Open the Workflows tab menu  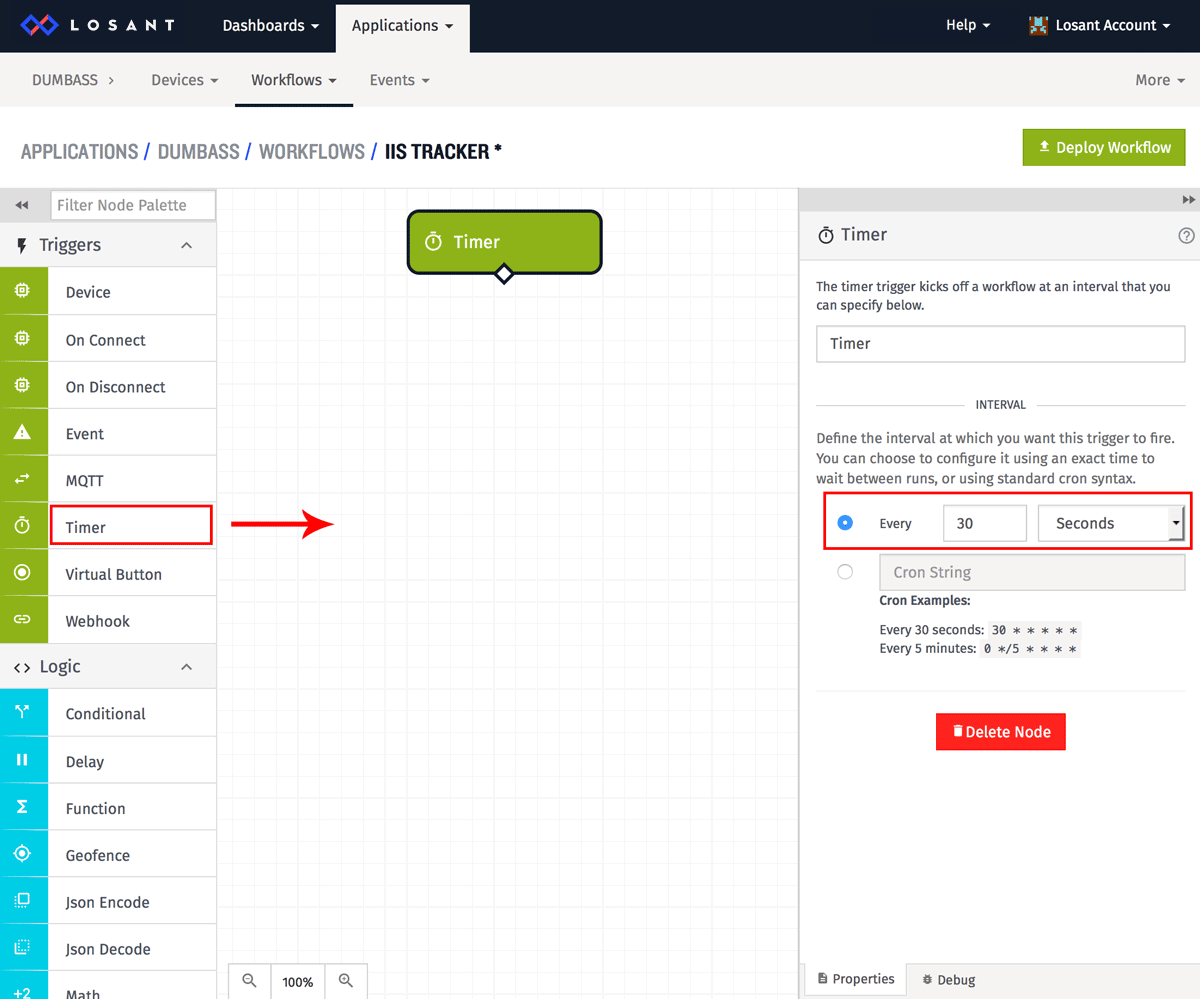click(x=294, y=80)
